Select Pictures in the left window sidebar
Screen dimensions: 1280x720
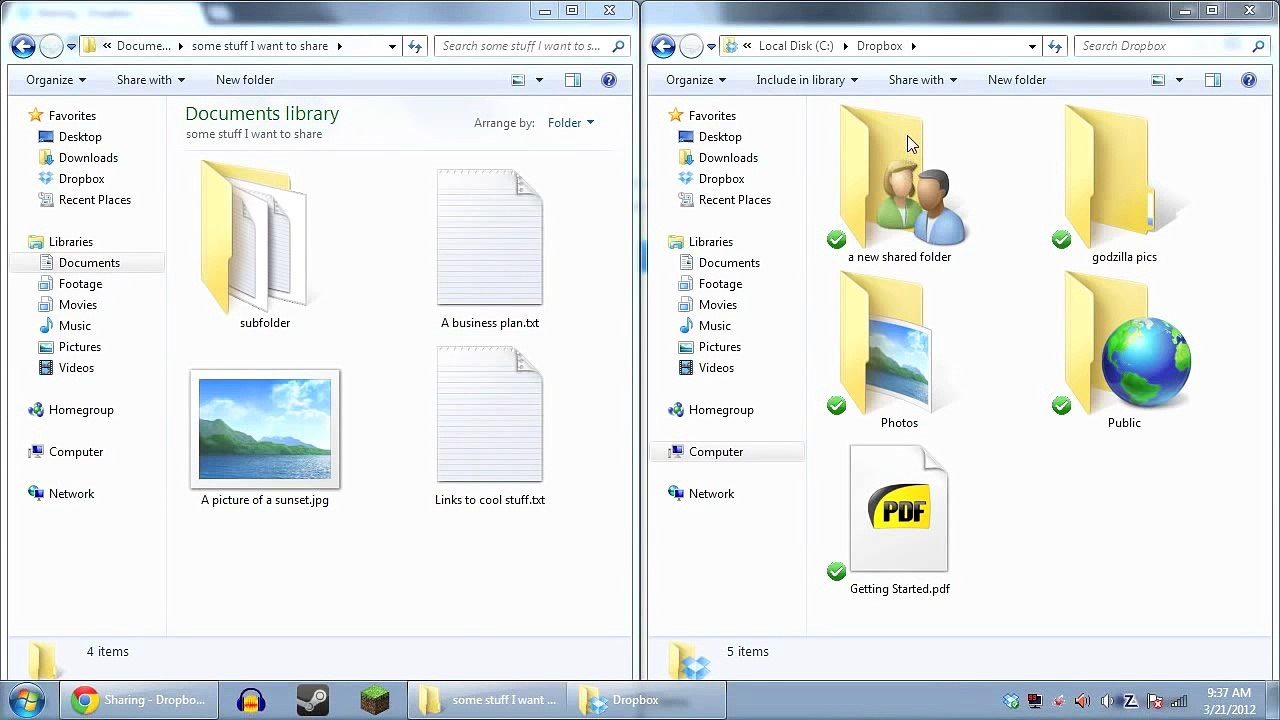pyautogui.click(x=80, y=347)
